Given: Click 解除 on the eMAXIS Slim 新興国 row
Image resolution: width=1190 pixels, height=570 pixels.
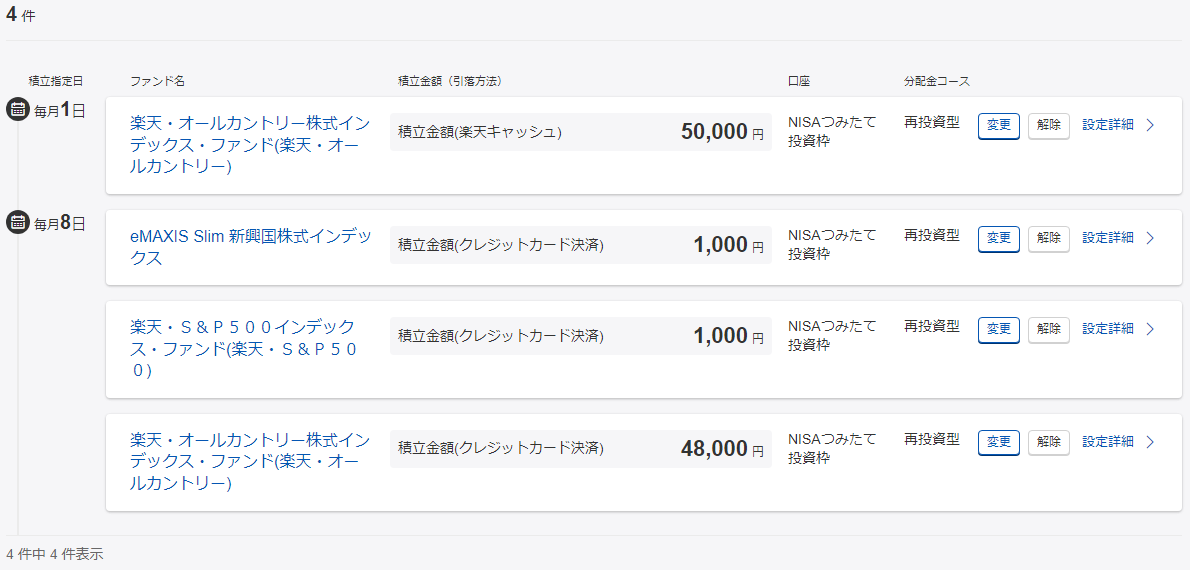Looking at the screenshot, I should click(x=1048, y=238).
